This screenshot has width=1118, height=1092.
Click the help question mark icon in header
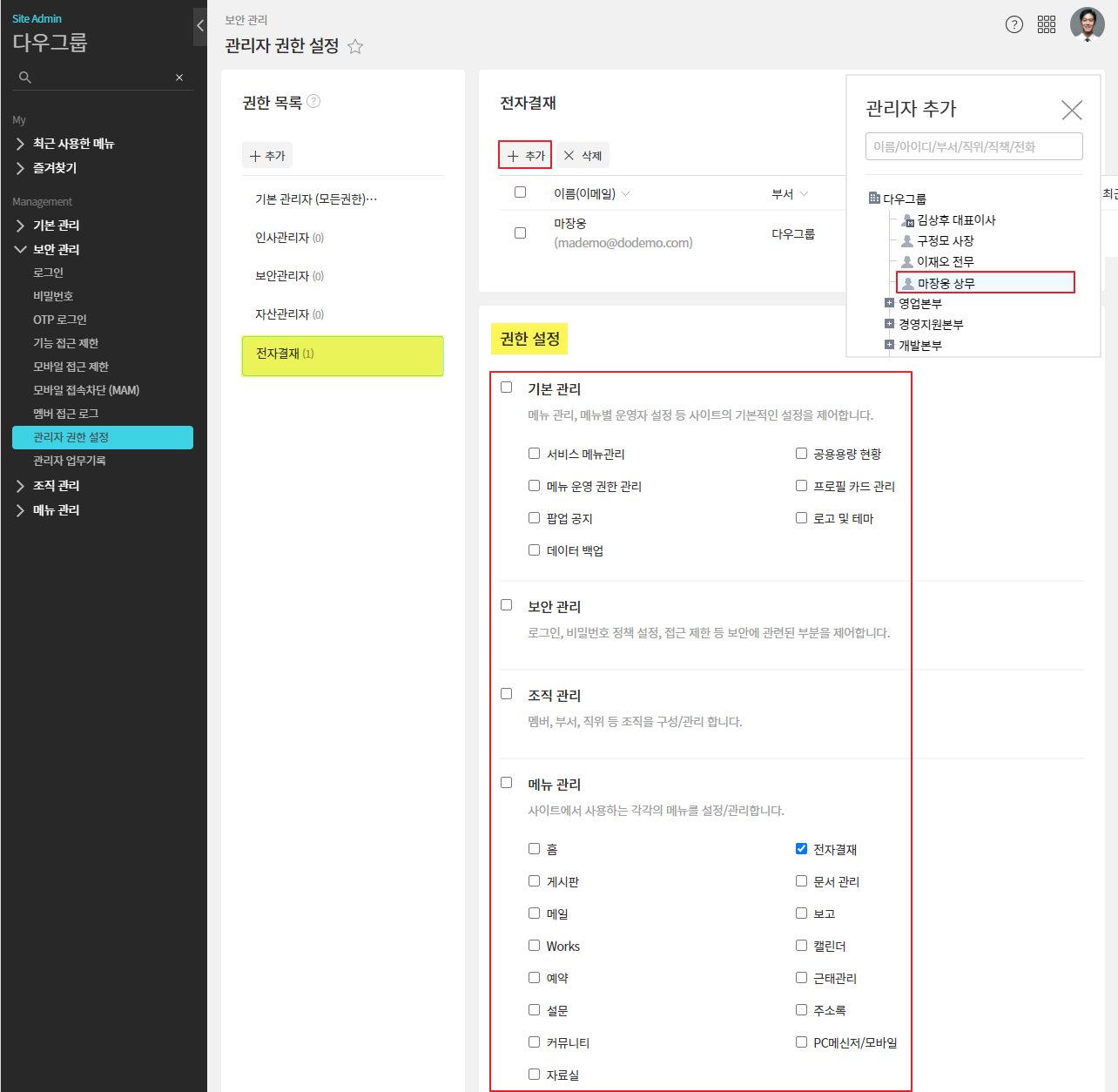1014,24
